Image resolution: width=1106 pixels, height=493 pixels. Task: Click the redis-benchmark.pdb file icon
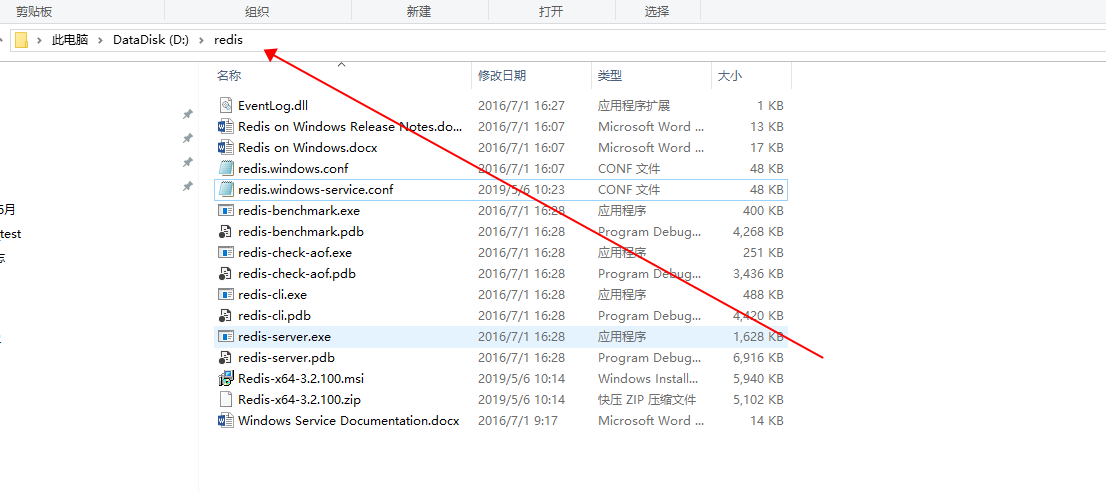pos(226,231)
